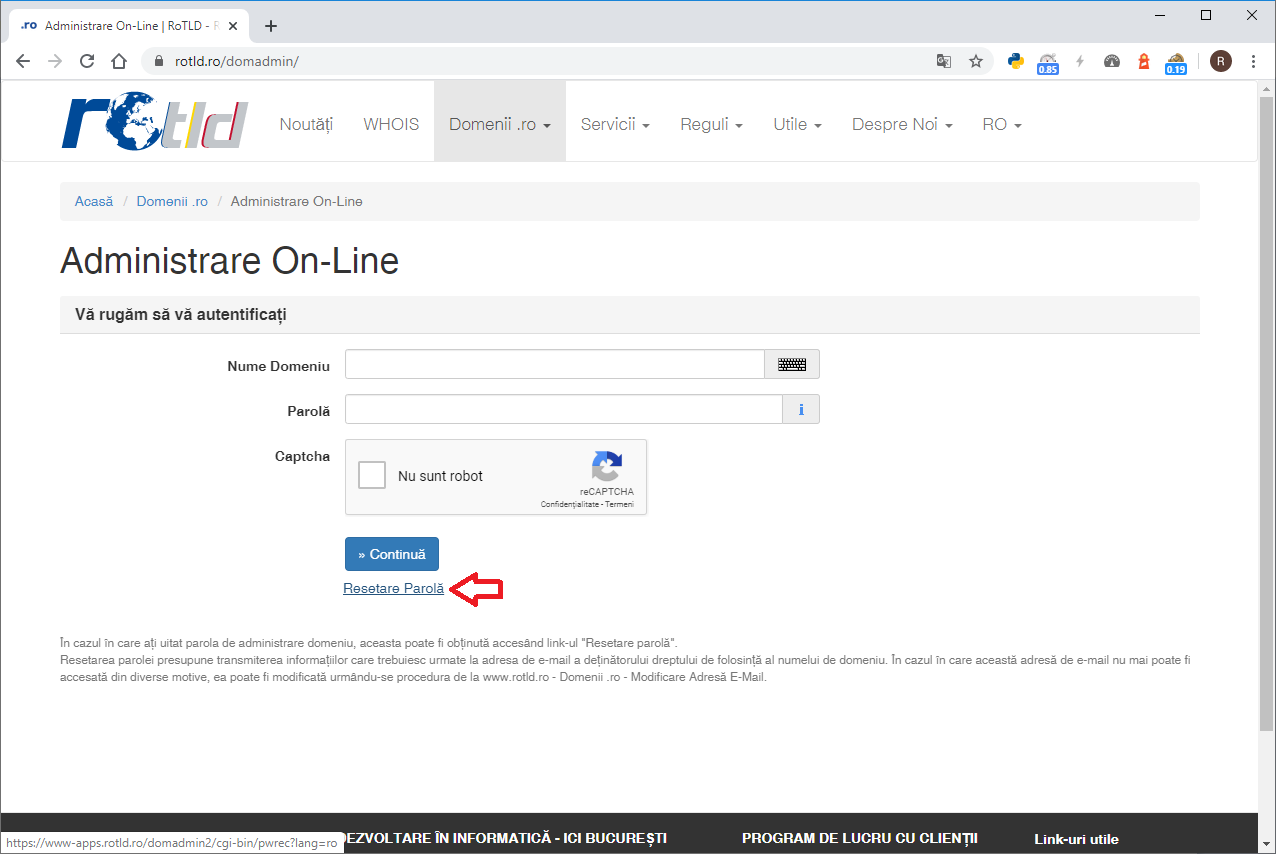Open the virtual keyboard icon beside Nume Domeniu
This screenshot has width=1276, height=854.
point(791,365)
